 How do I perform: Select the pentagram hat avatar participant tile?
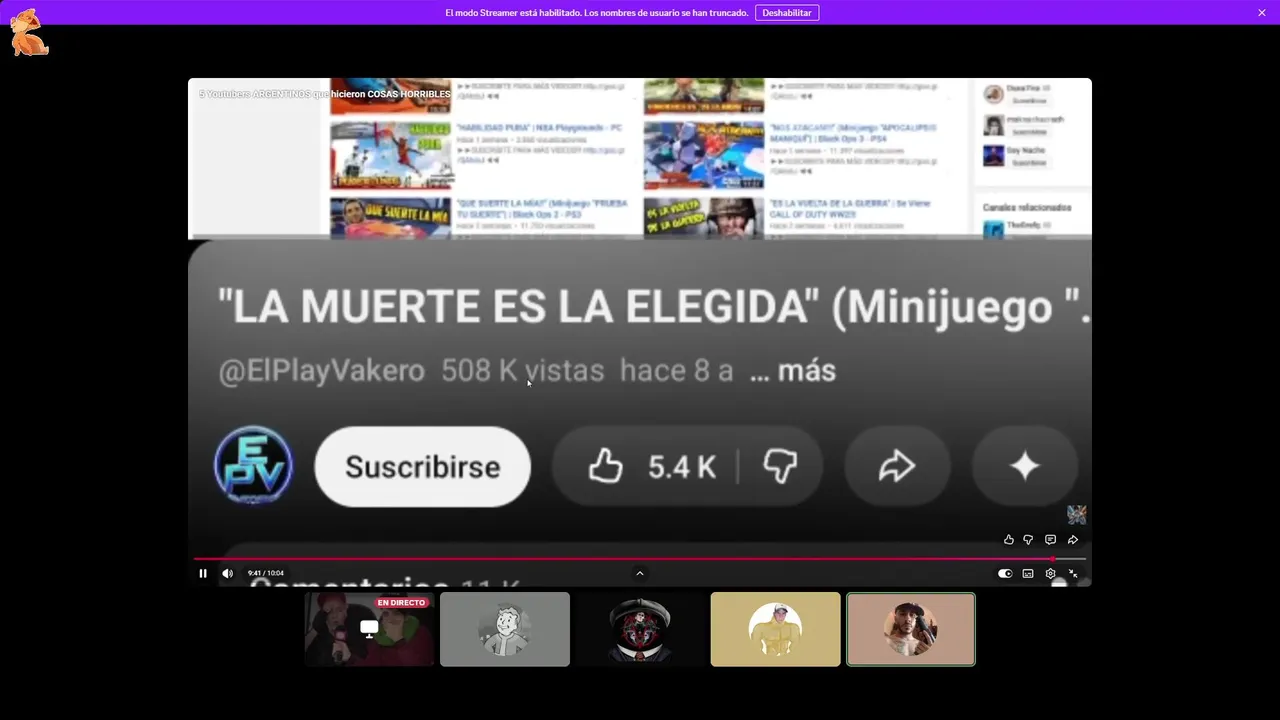pos(640,629)
